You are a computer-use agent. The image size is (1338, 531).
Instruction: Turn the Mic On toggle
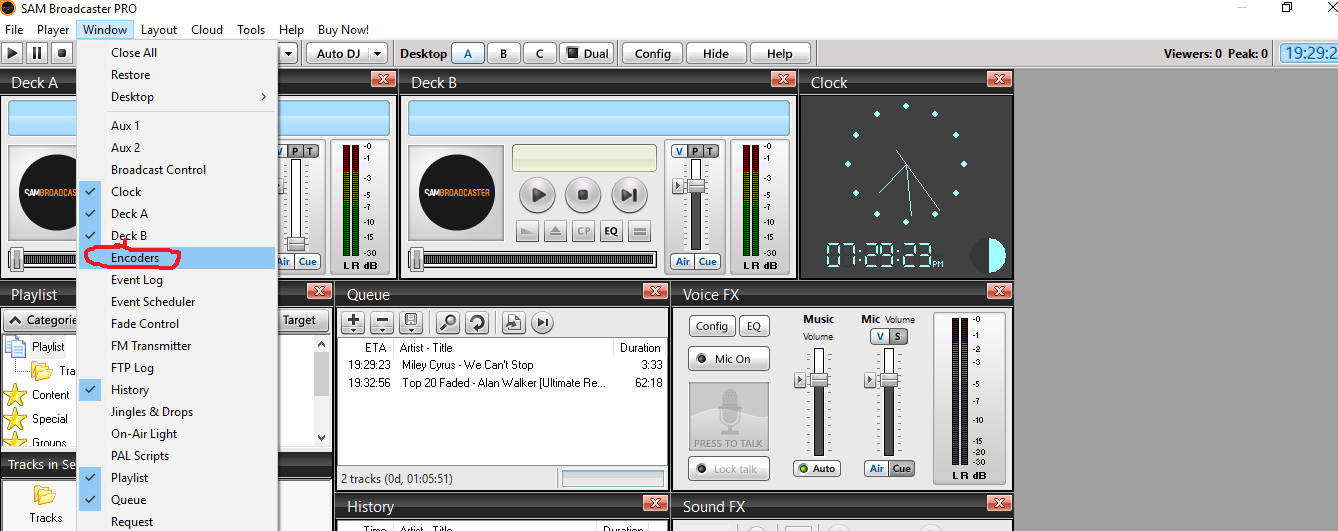click(x=728, y=359)
